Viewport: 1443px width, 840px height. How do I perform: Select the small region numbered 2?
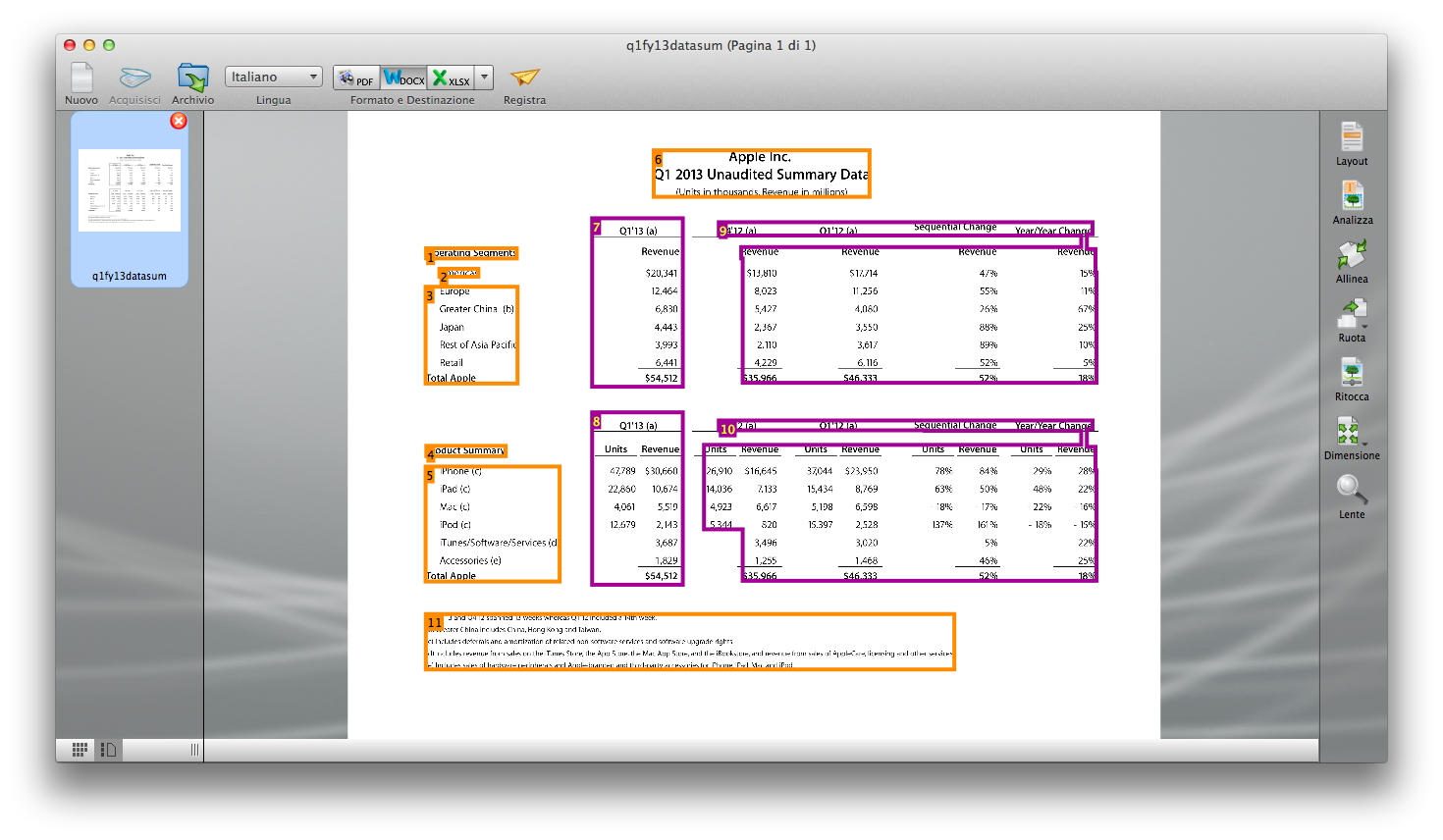point(459,275)
